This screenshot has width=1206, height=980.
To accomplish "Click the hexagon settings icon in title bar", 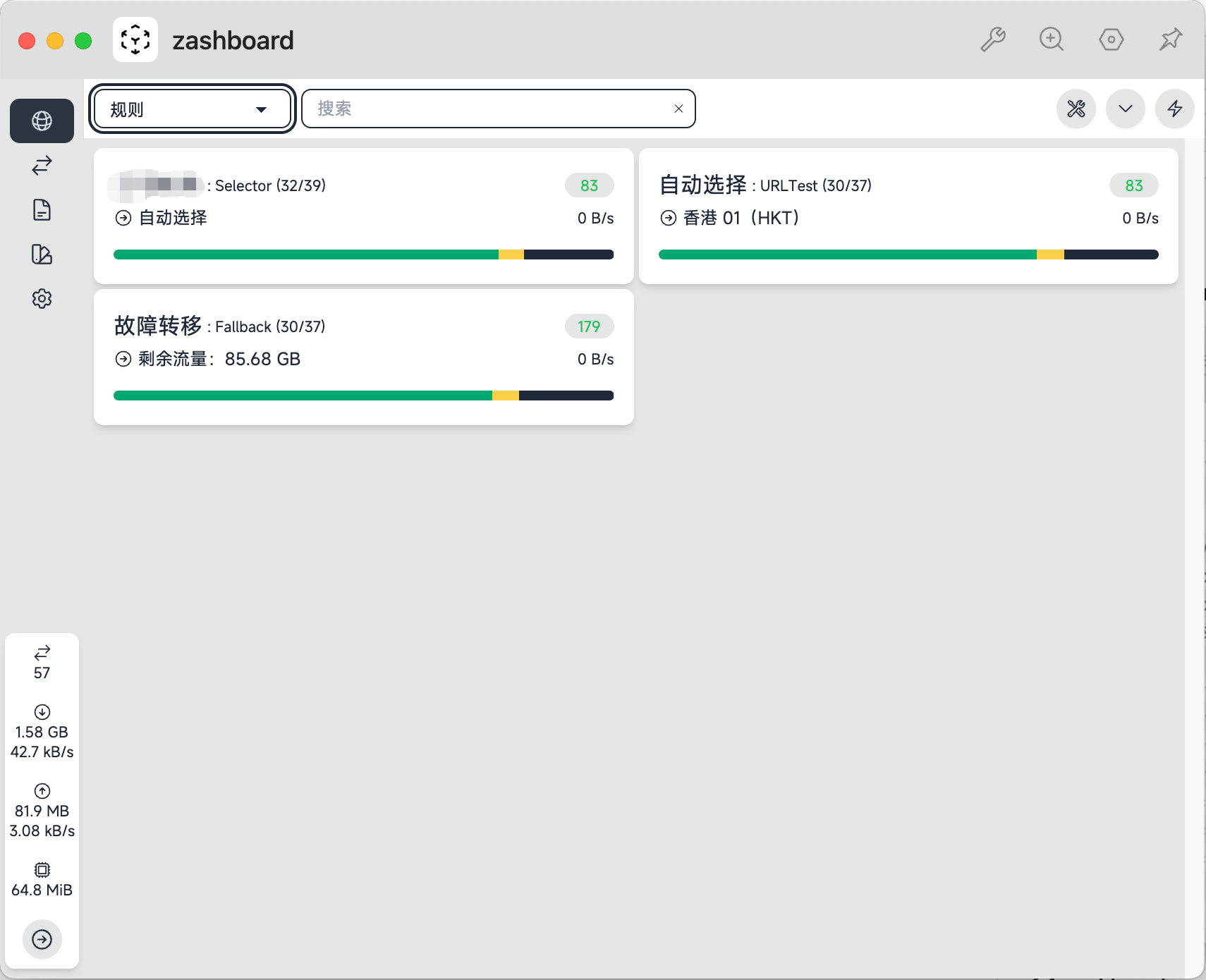I will (1111, 39).
